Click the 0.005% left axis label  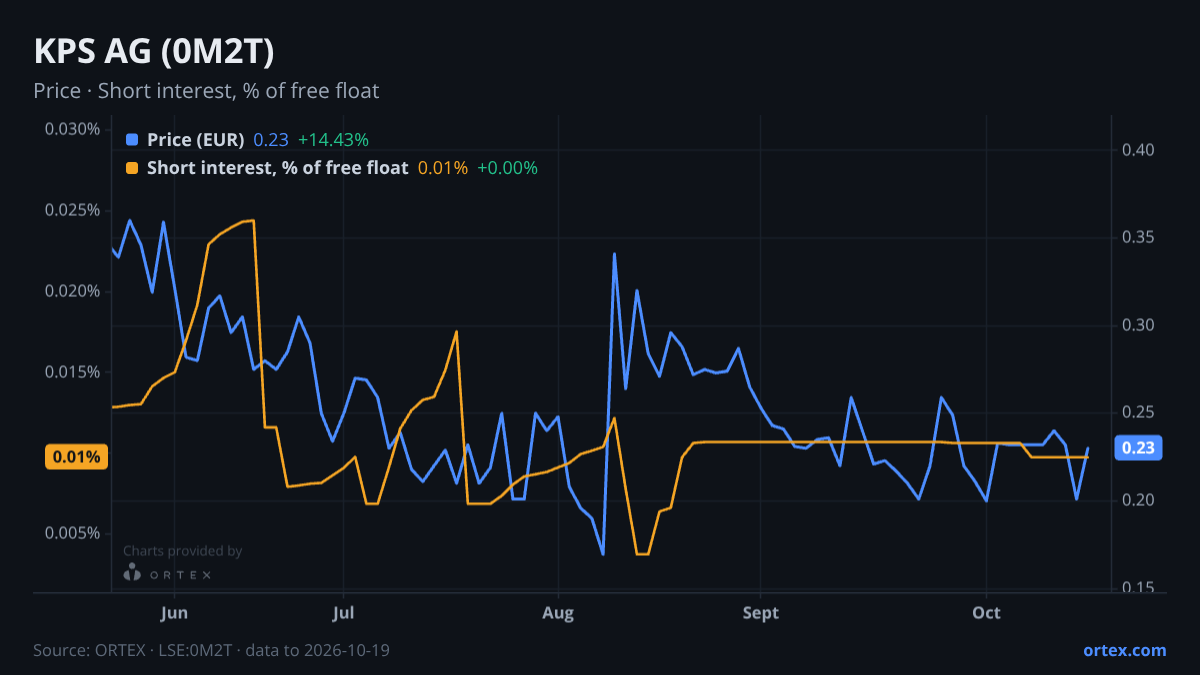click(72, 533)
